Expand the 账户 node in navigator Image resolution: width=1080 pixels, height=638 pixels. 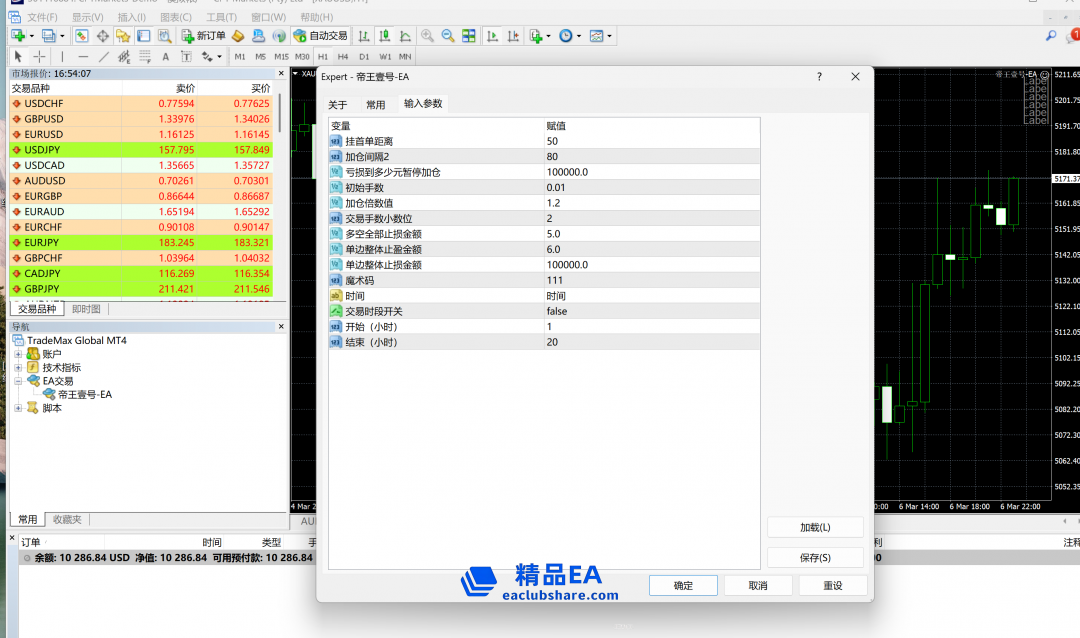tap(18, 354)
